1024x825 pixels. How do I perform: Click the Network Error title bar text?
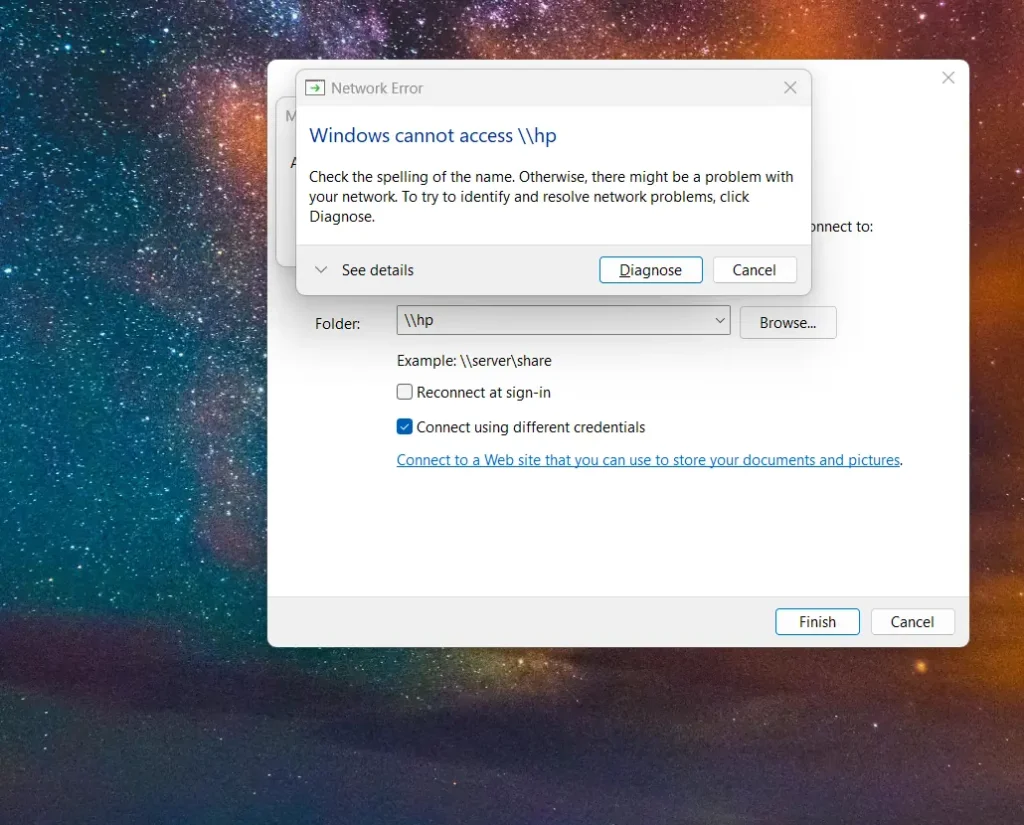pyautogui.click(x=377, y=88)
